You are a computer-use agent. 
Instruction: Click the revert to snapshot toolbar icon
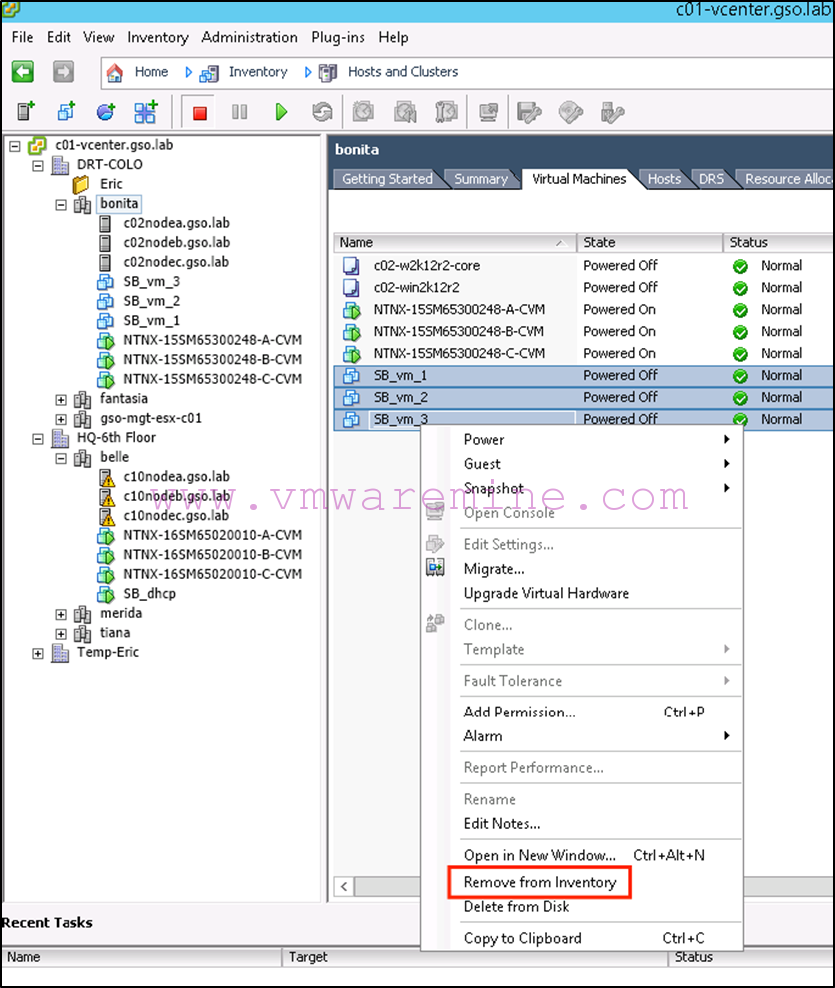tap(405, 112)
